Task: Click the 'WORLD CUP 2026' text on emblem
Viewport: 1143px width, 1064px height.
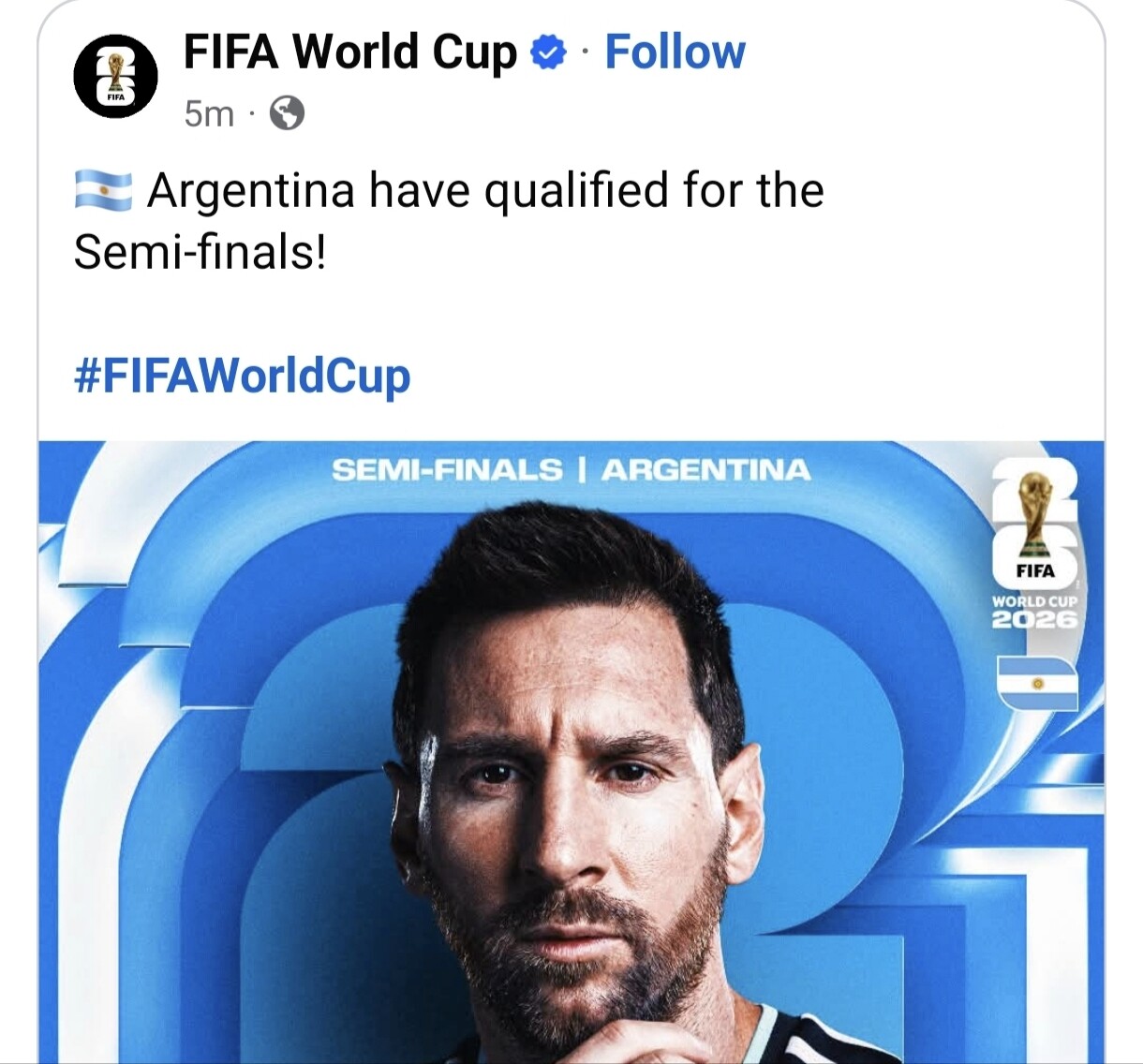Action: [1035, 612]
